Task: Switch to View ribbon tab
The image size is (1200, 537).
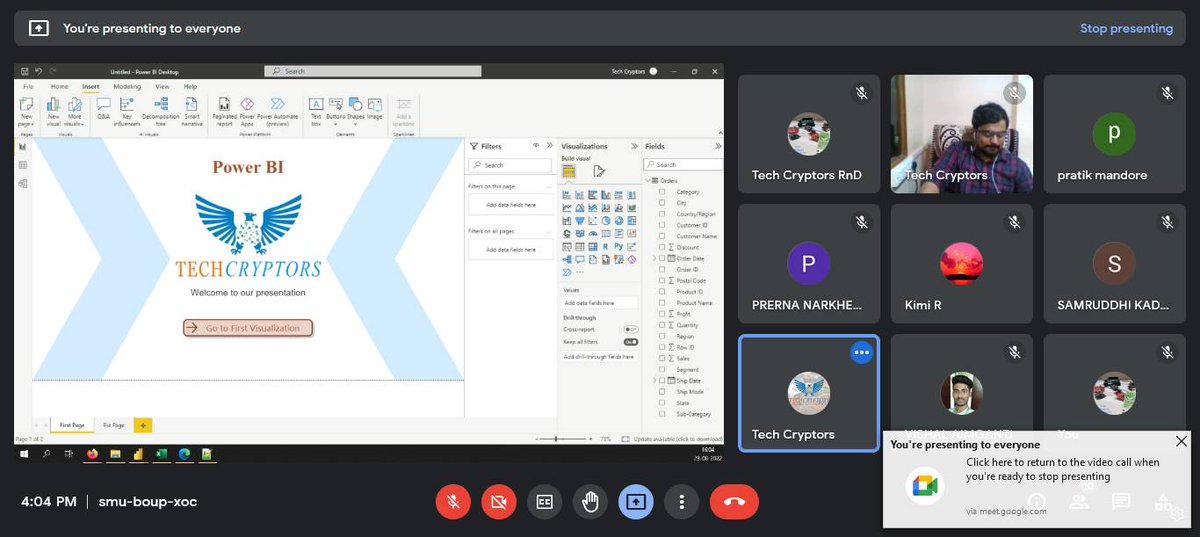Action: tap(162, 87)
